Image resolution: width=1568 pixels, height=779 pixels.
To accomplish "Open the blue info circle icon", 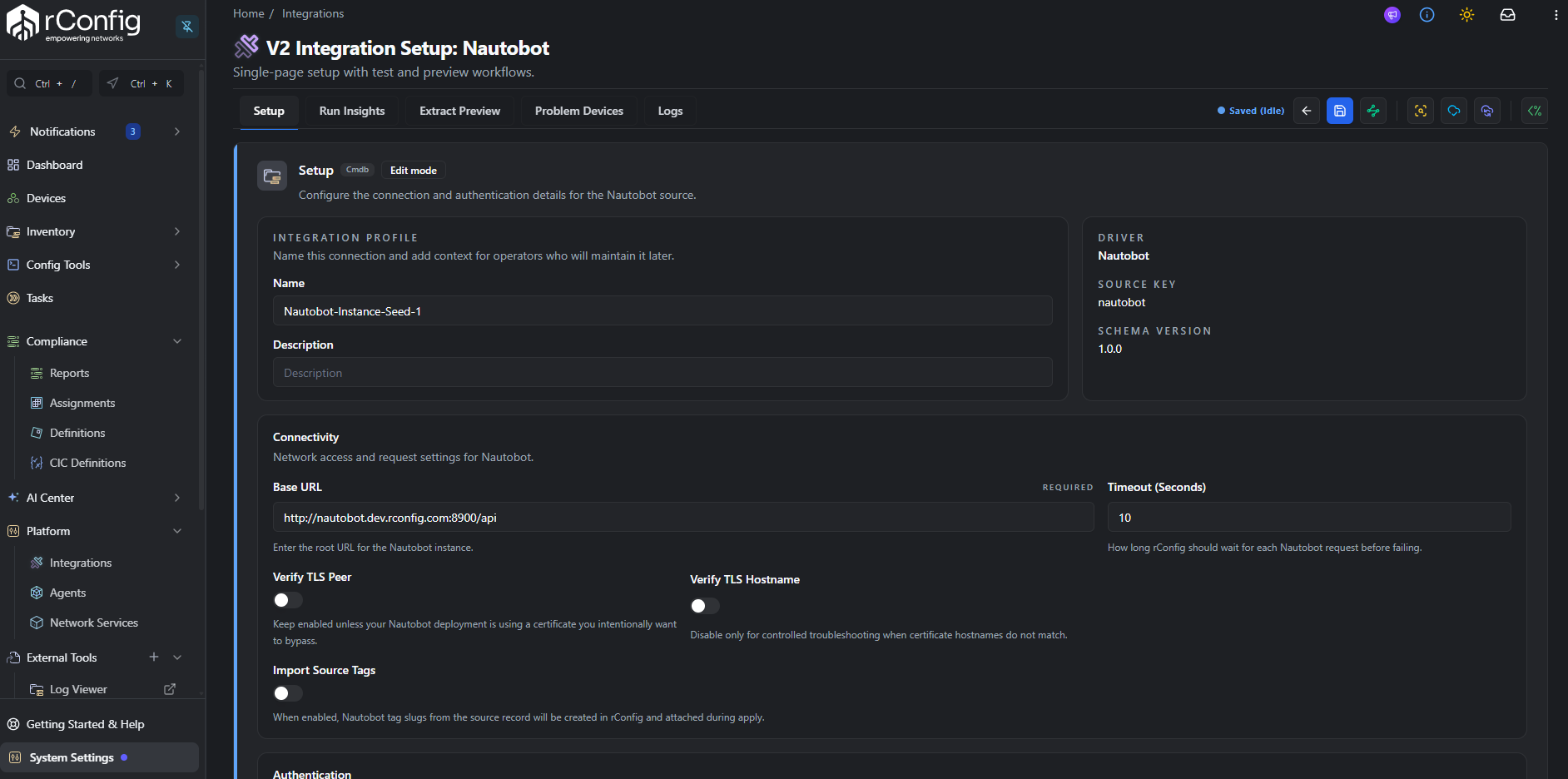I will point(1427,15).
